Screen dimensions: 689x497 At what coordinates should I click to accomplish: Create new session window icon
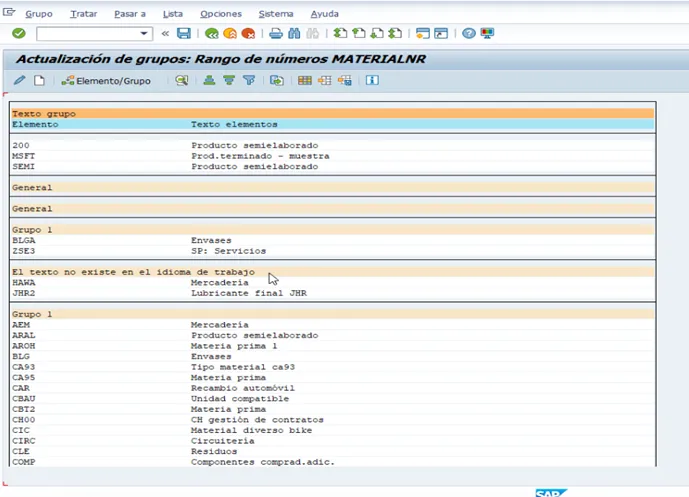tap(423, 33)
